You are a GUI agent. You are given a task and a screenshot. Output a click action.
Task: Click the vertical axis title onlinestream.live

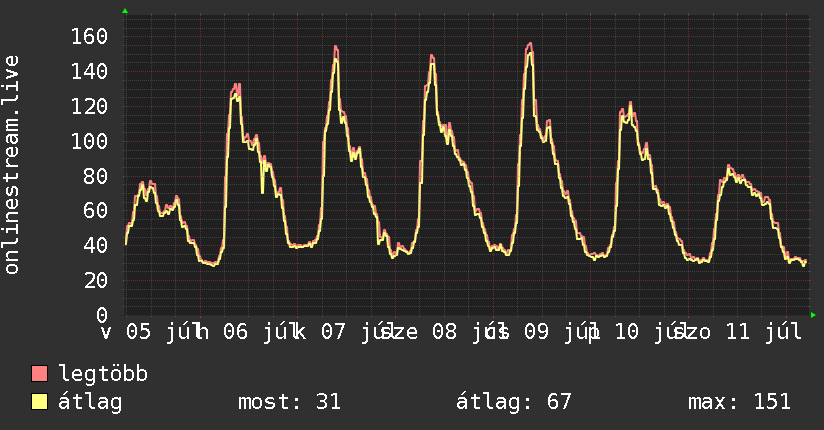tap(12, 165)
